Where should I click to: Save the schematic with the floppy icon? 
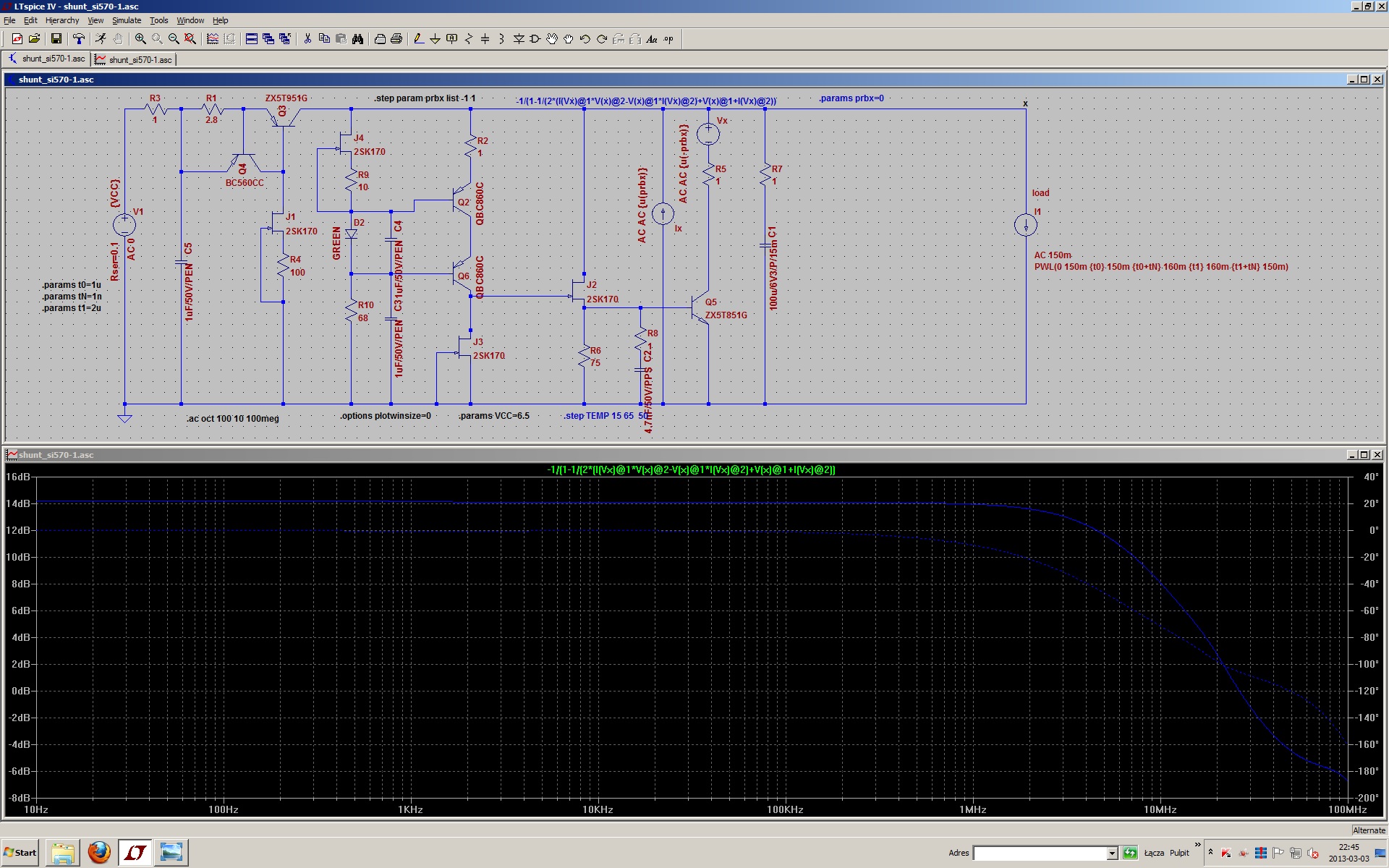tap(56, 39)
